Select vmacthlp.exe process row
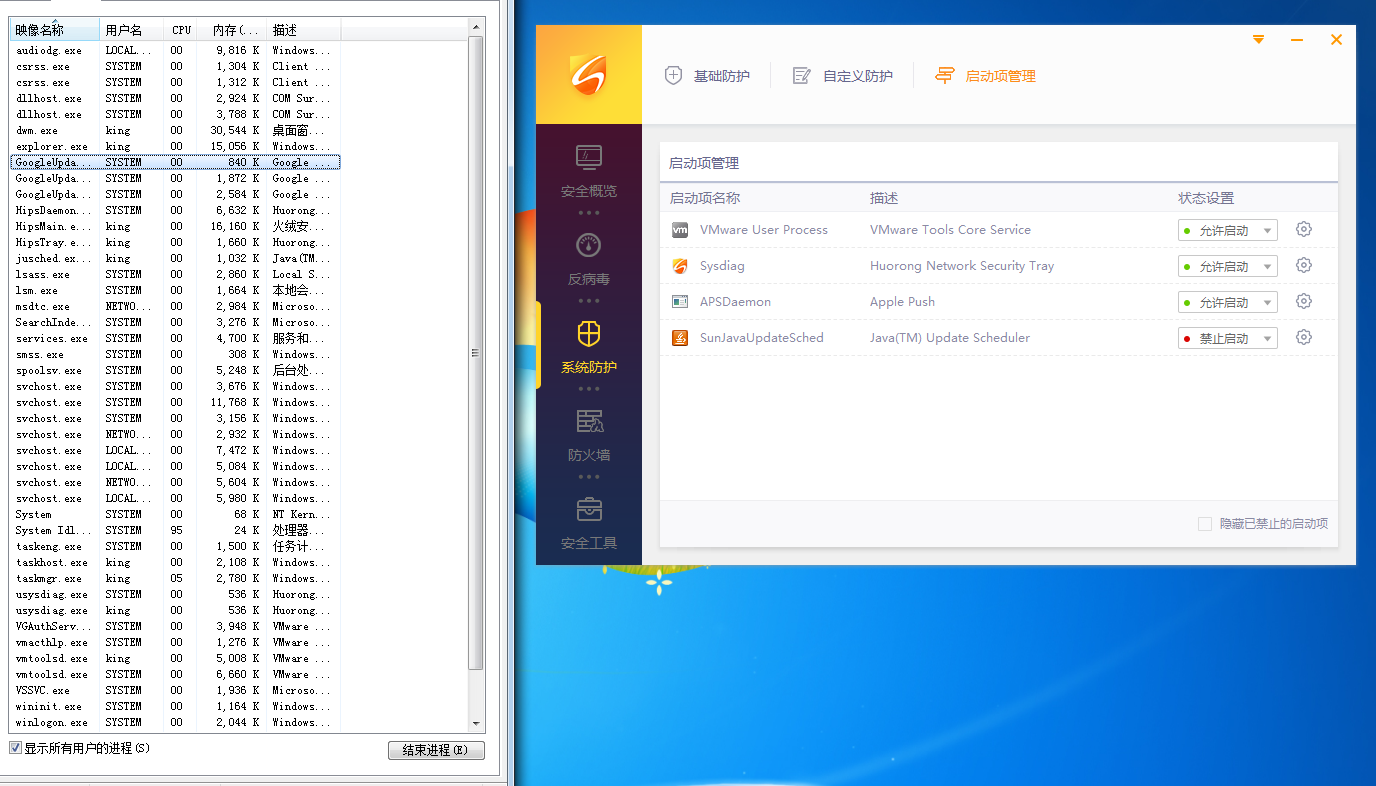The height and width of the screenshot is (786, 1376). [175, 642]
